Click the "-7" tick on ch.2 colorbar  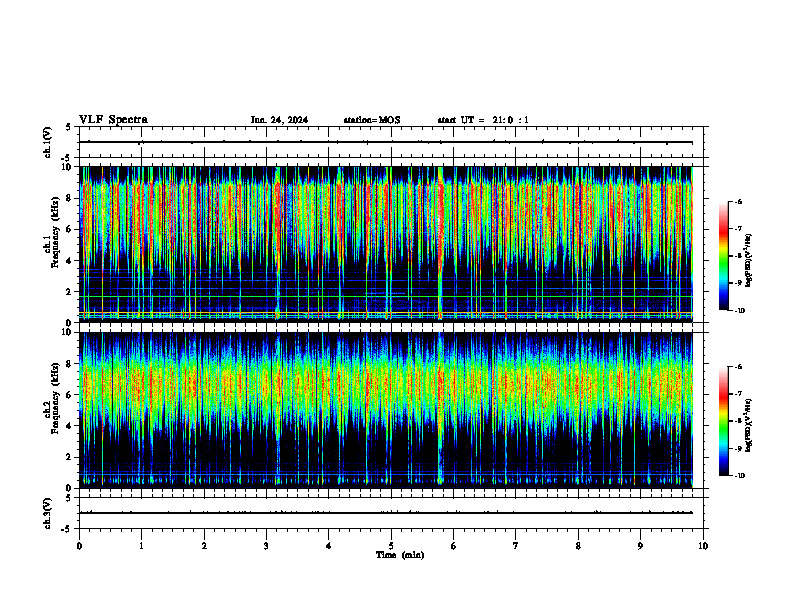click(738, 394)
